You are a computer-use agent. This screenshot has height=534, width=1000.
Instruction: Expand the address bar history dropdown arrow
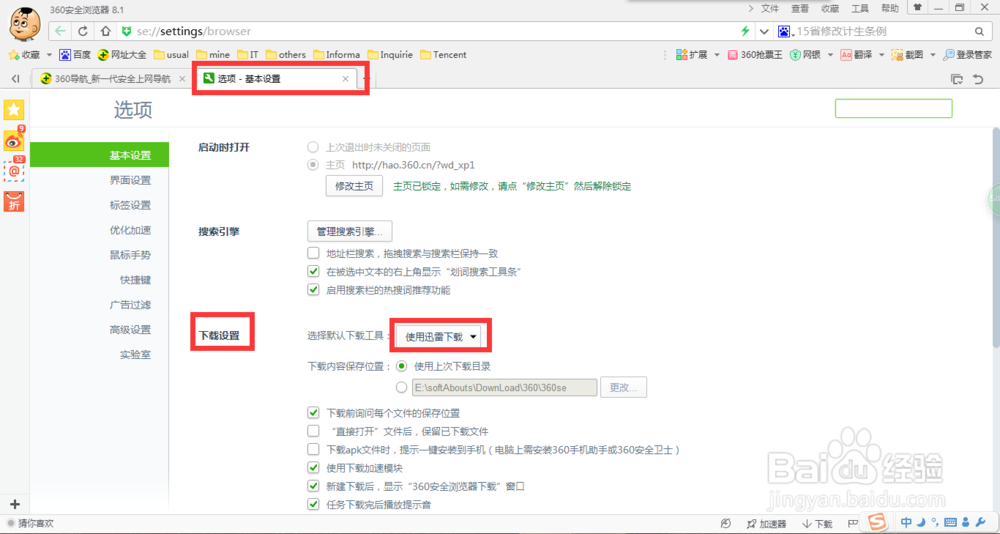point(764,31)
